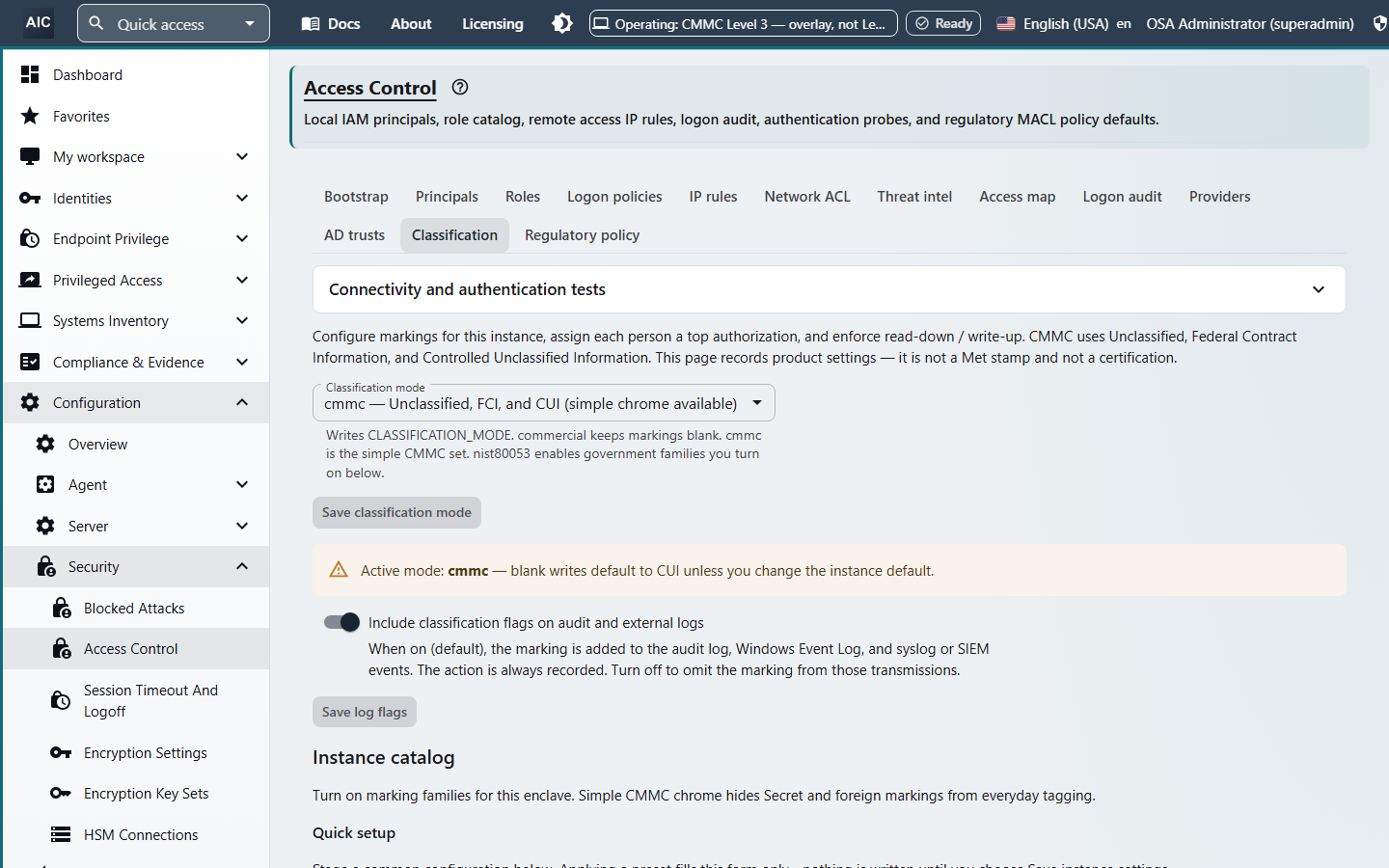Click the Systems Inventory laptop icon
The height and width of the screenshot is (868, 1389).
coord(30,320)
